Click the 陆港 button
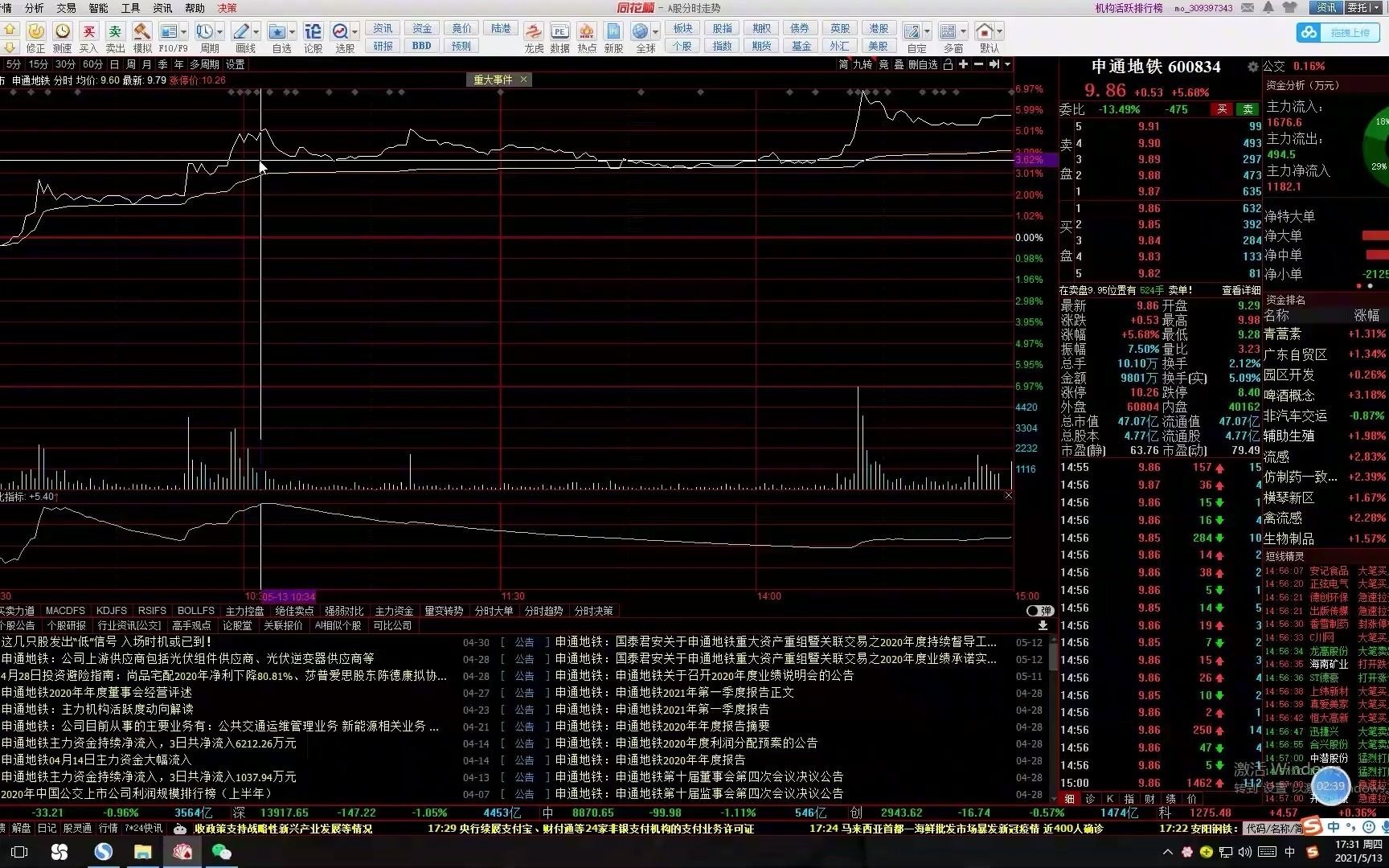The height and width of the screenshot is (868, 1389). [x=501, y=28]
